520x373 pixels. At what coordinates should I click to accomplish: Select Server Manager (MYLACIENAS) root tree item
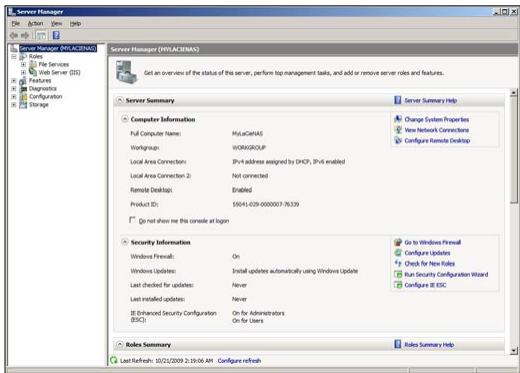point(58,48)
